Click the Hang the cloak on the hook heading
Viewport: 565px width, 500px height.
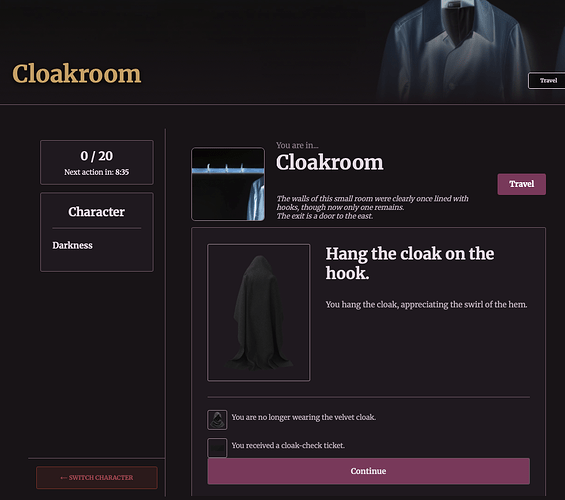click(410, 263)
